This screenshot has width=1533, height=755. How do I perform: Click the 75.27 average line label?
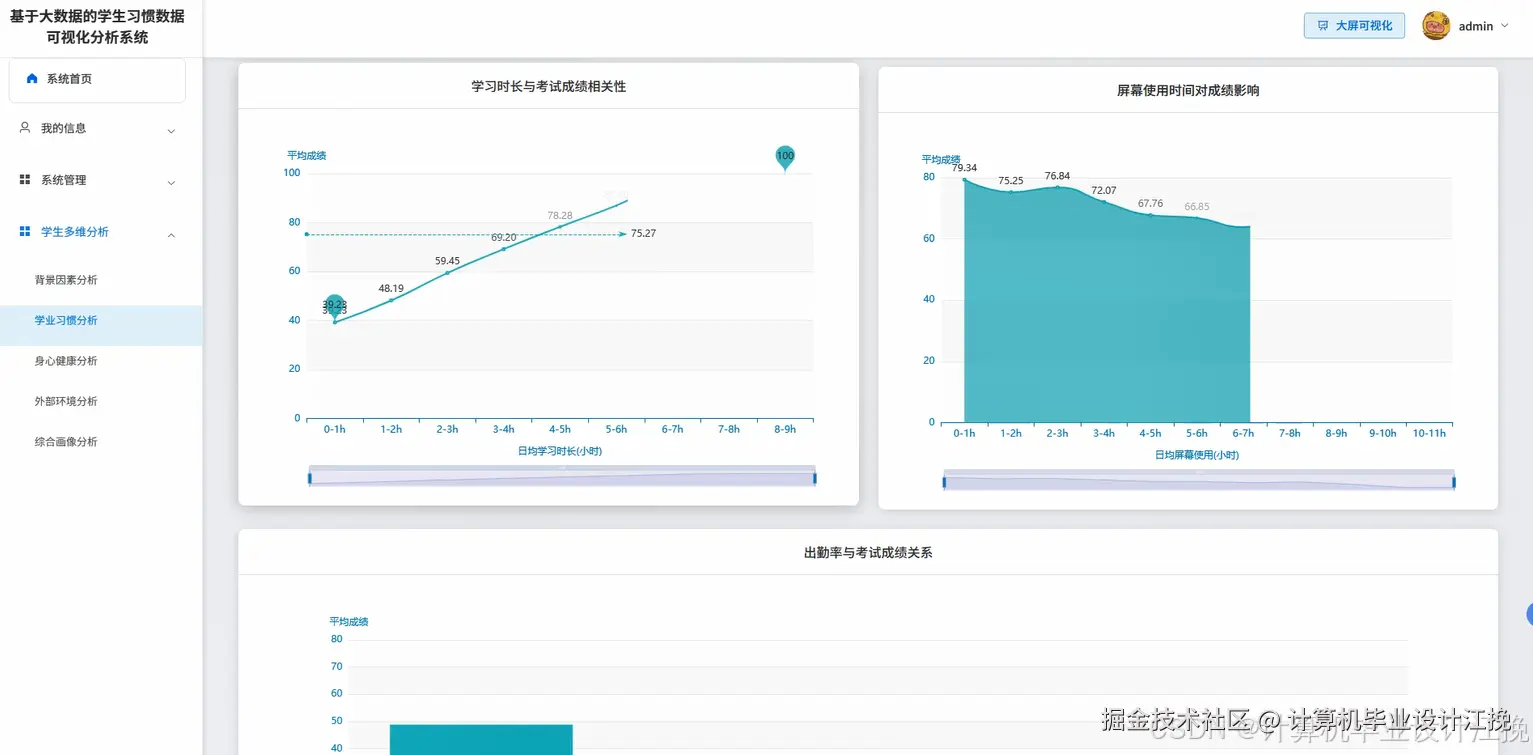[644, 234]
